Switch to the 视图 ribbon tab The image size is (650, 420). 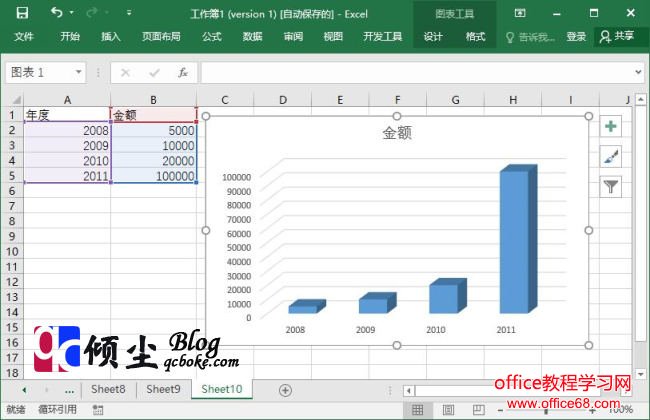333,37
